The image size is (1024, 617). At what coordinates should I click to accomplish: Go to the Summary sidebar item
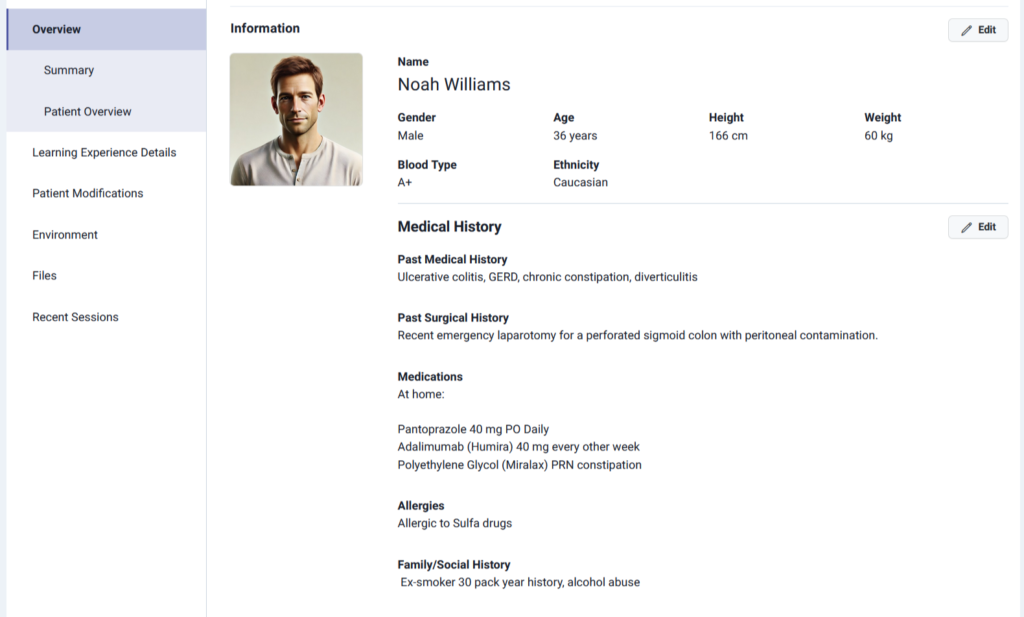point(69,70)
